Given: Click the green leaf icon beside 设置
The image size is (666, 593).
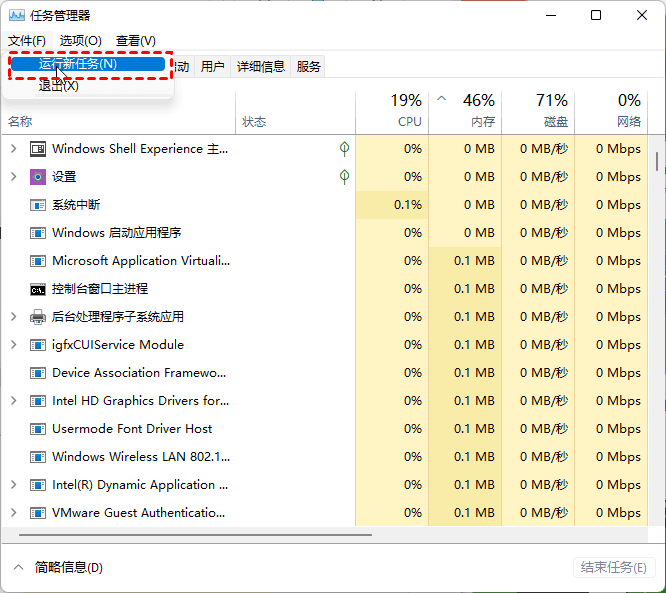Looking at the screenshot, I should 344,177.
